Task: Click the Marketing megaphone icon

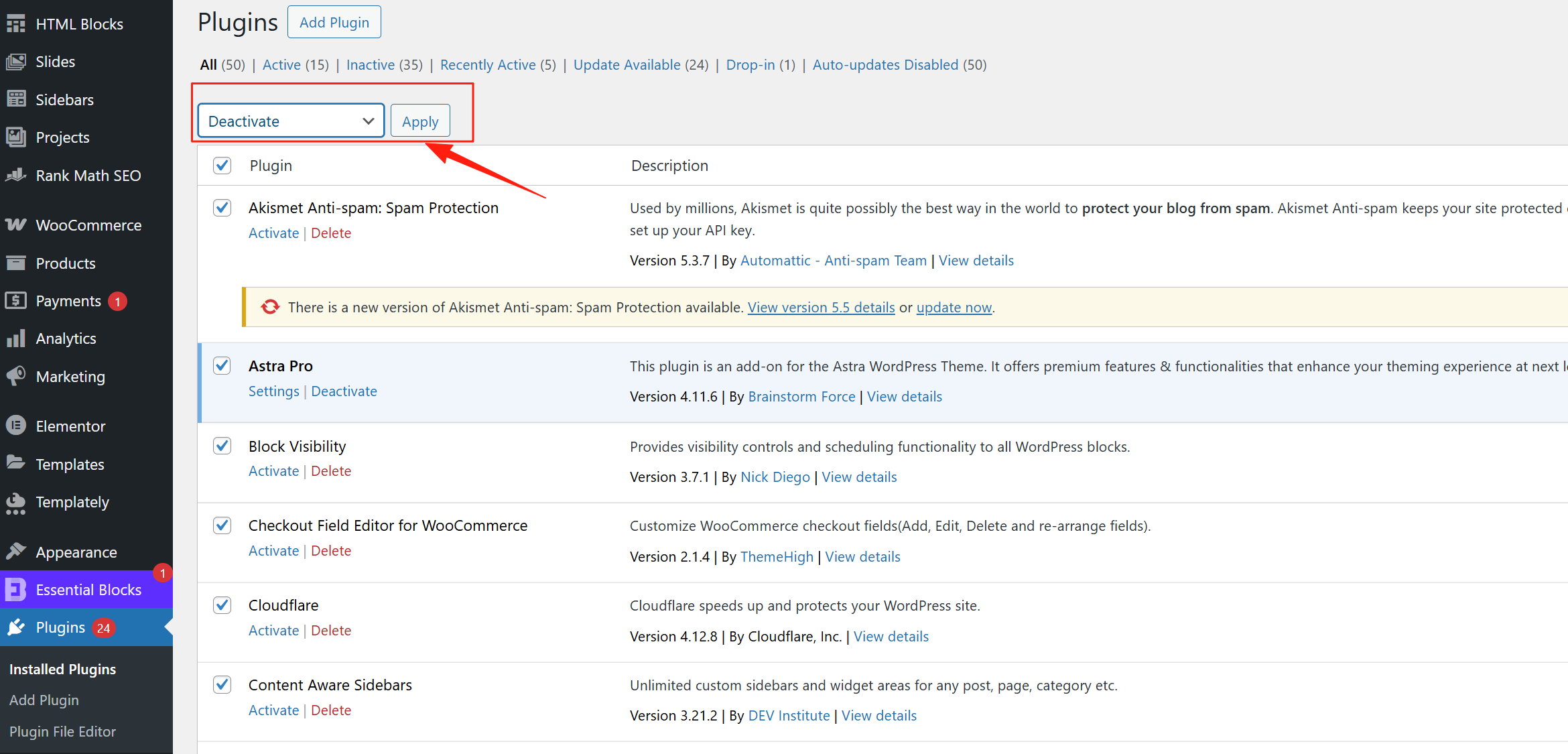Action: pos(15,377)
